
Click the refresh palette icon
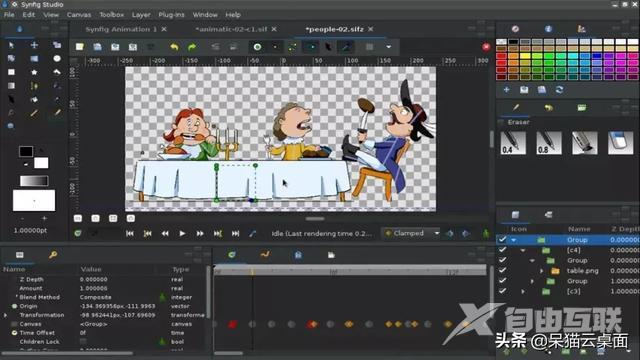click(x=559, y=89)
